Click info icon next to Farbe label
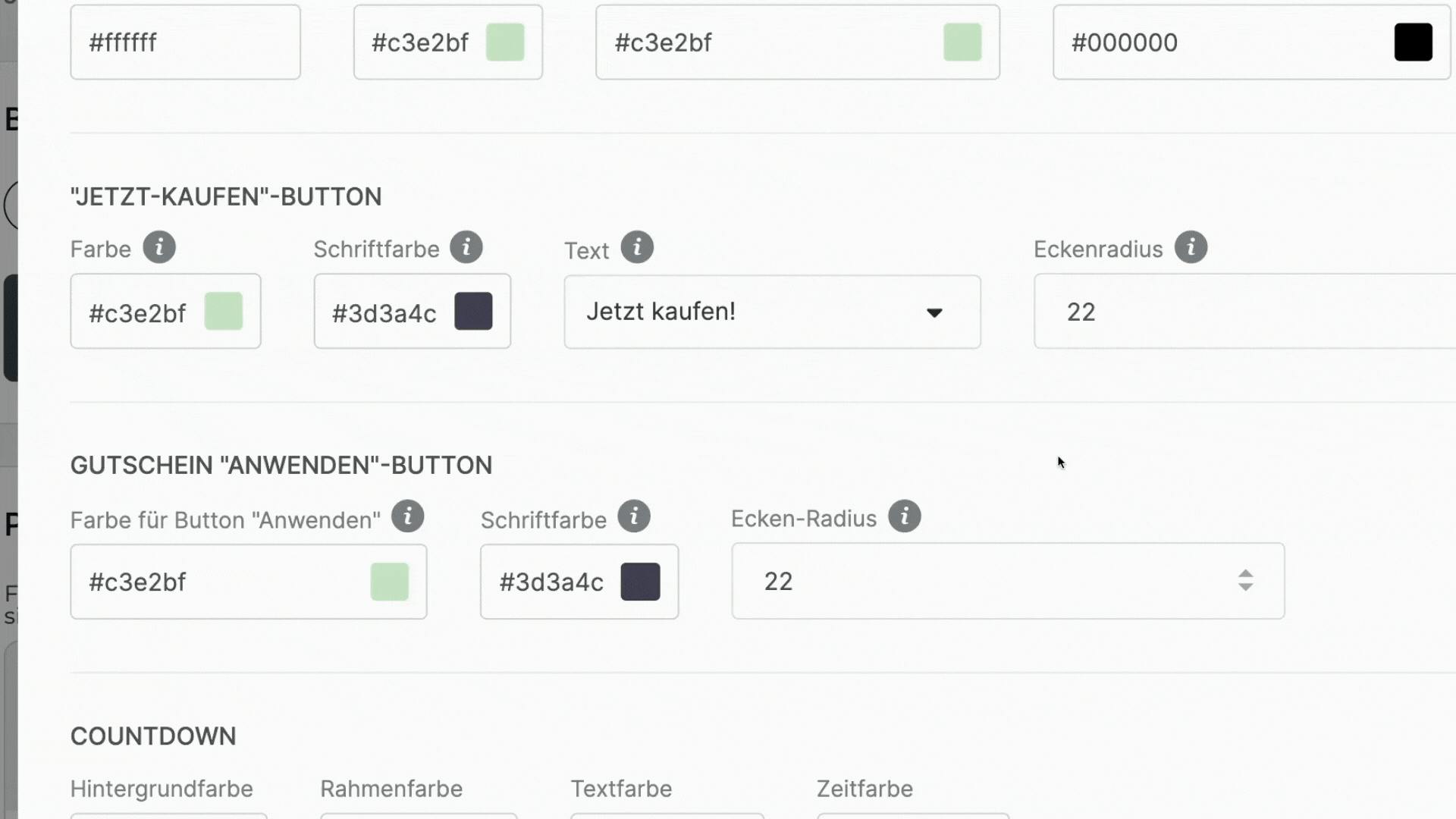Image resolution: width=1456 pixels, height=819 pixels. (159, 247)
